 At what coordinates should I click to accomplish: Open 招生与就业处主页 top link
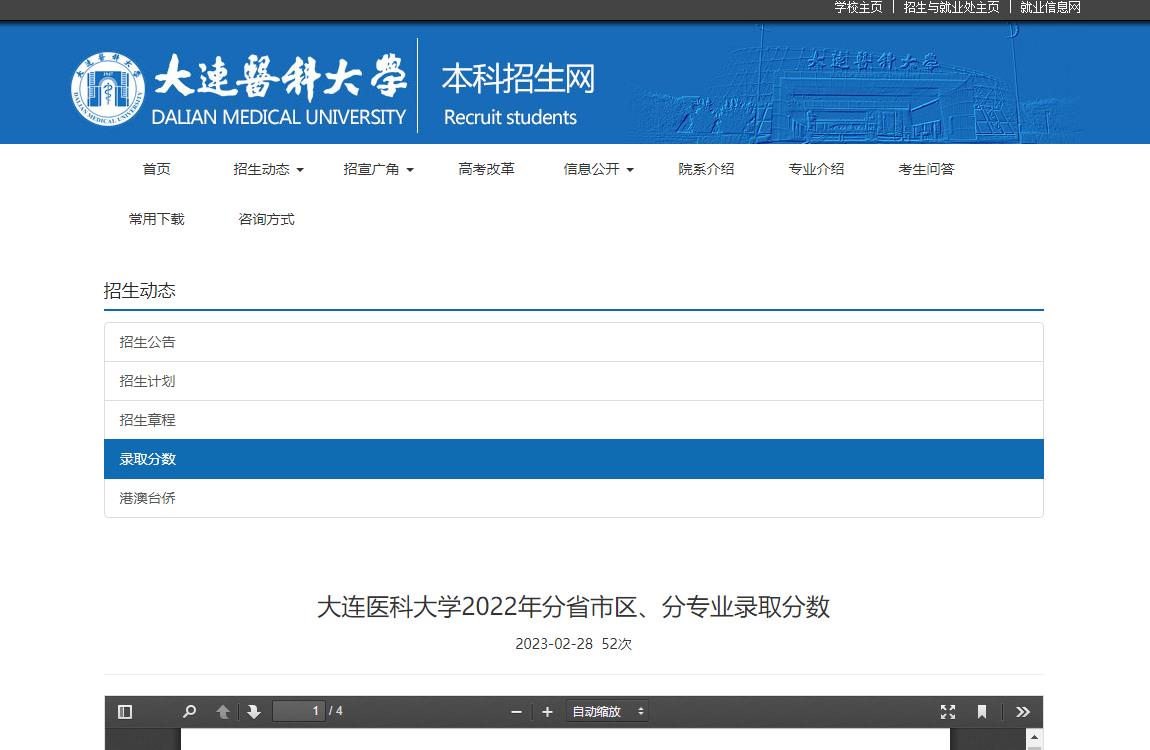(951, 7)
